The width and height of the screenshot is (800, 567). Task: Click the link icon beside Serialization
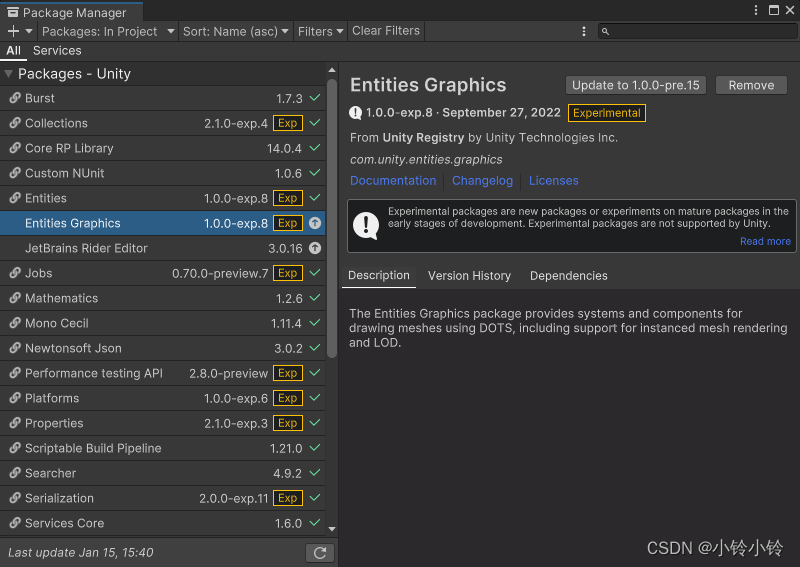click(x=15, y=498)
